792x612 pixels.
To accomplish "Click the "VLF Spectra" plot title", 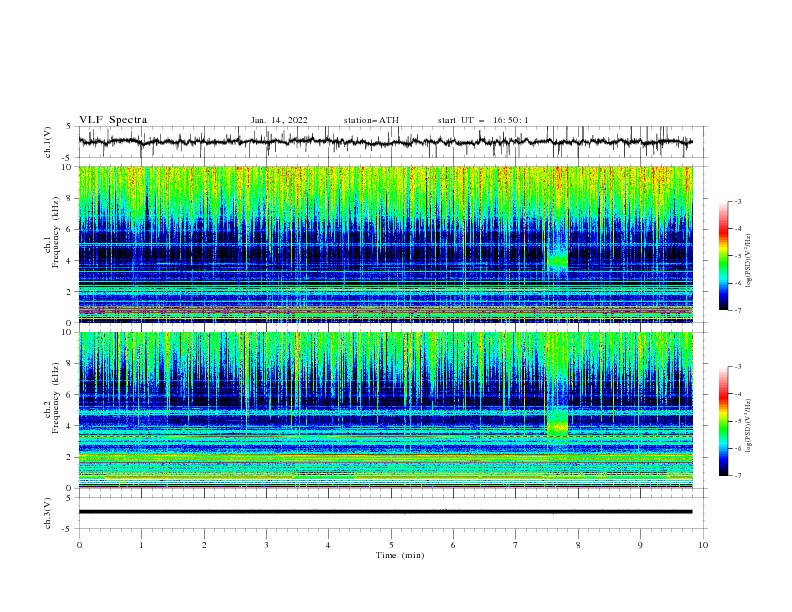I will pyautogui.click(x=113, y=120).
